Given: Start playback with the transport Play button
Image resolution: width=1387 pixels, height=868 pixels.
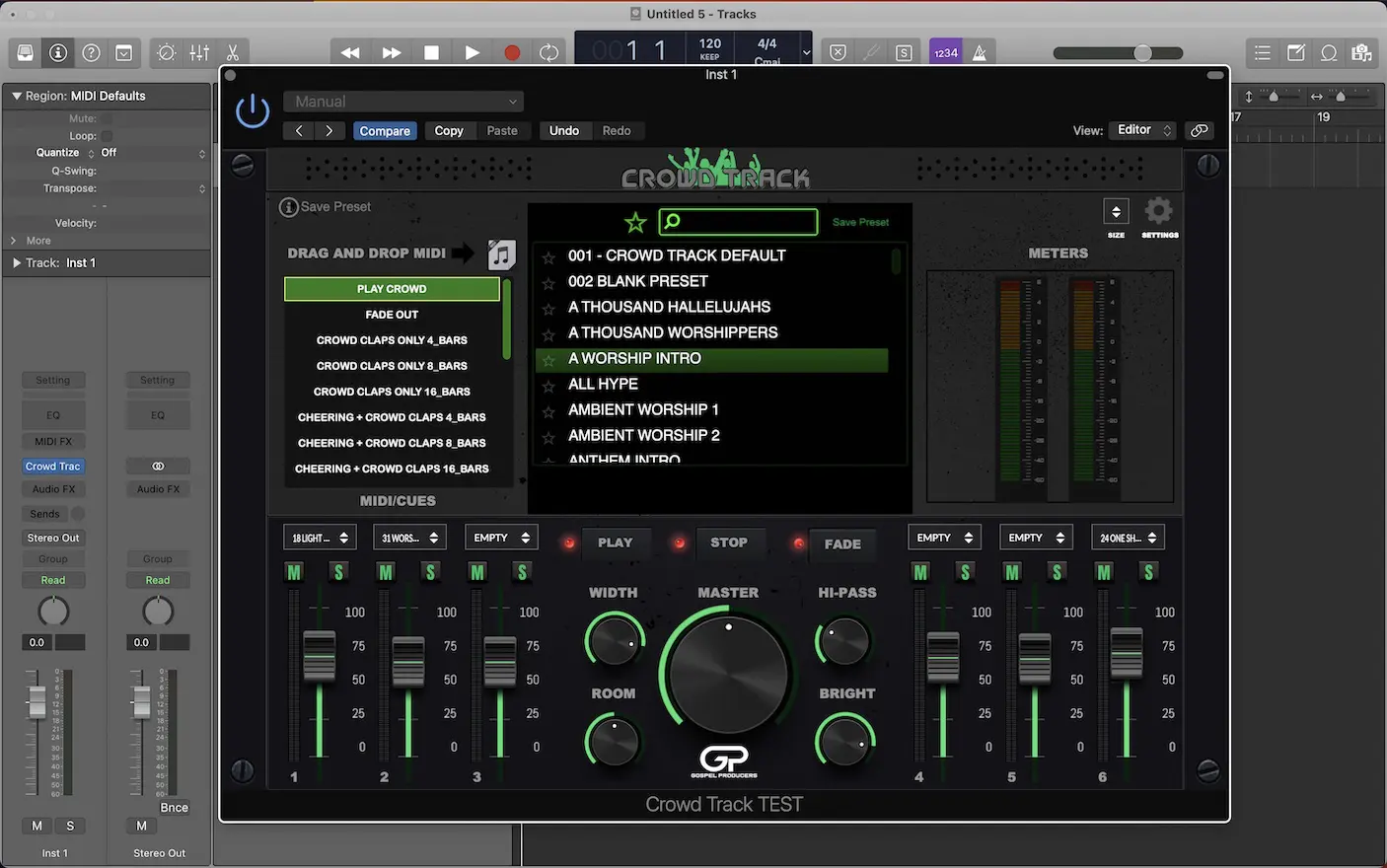Looking at the screenshot, I should [x=472, y=53].
